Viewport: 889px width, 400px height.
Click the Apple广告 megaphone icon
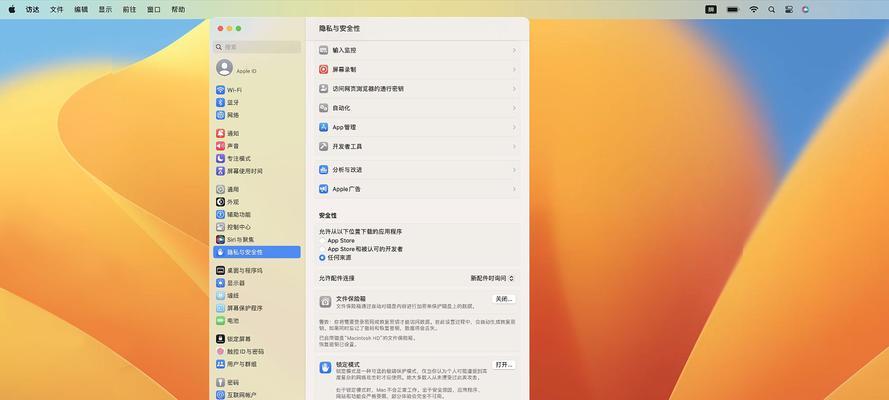click(x=324, y=189)
